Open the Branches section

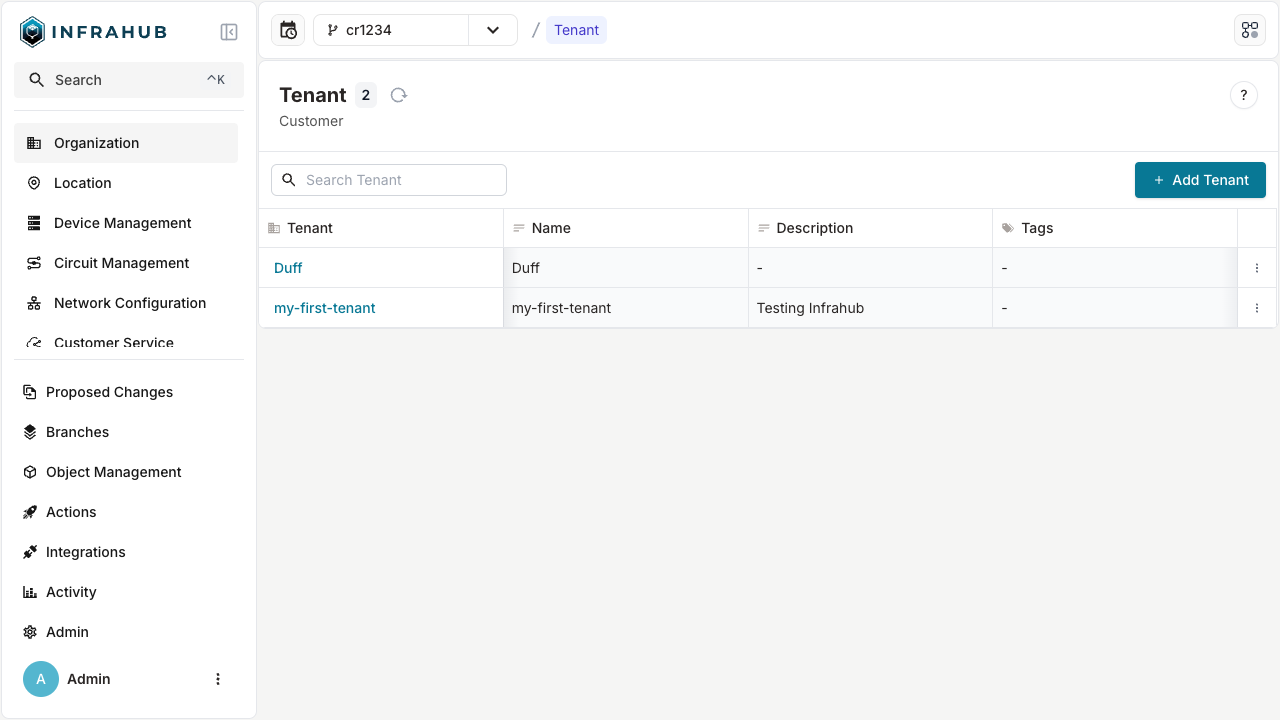pos(77,432)
